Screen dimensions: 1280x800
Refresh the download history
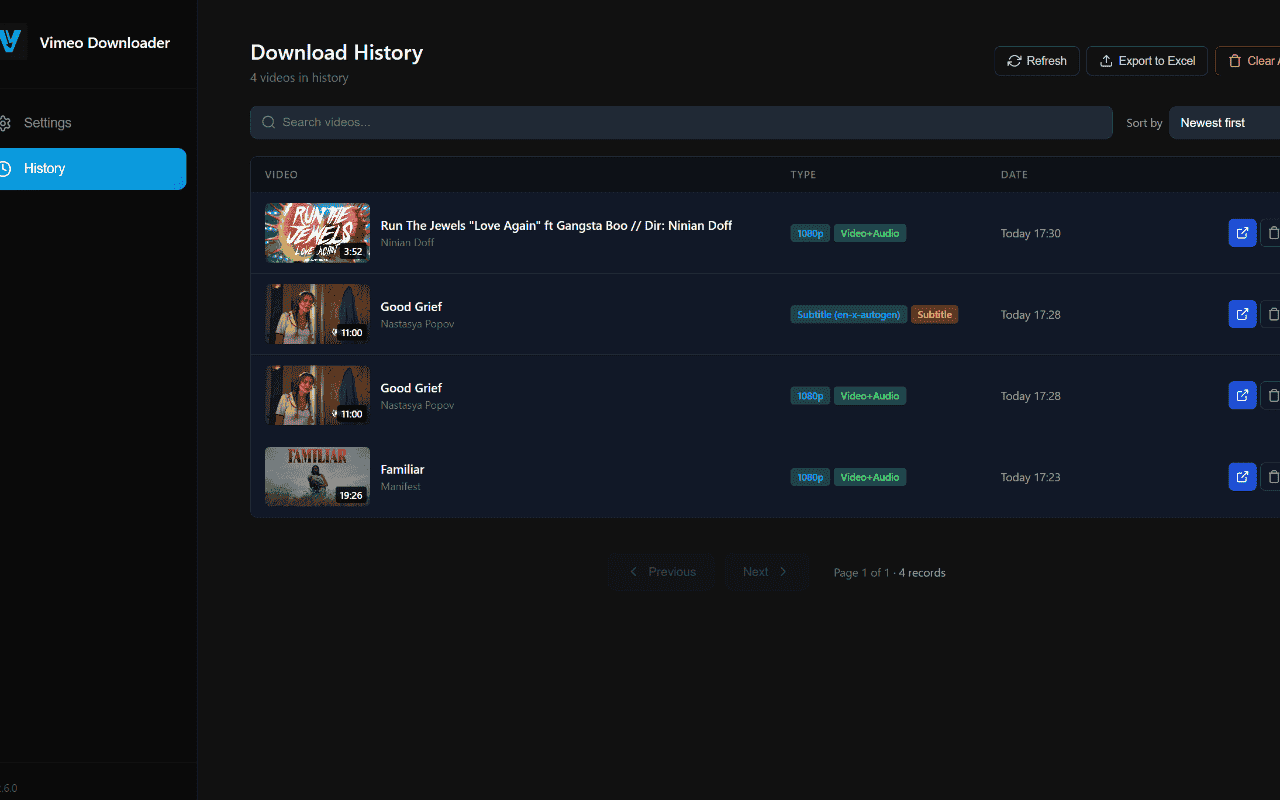click(1036, 61)
